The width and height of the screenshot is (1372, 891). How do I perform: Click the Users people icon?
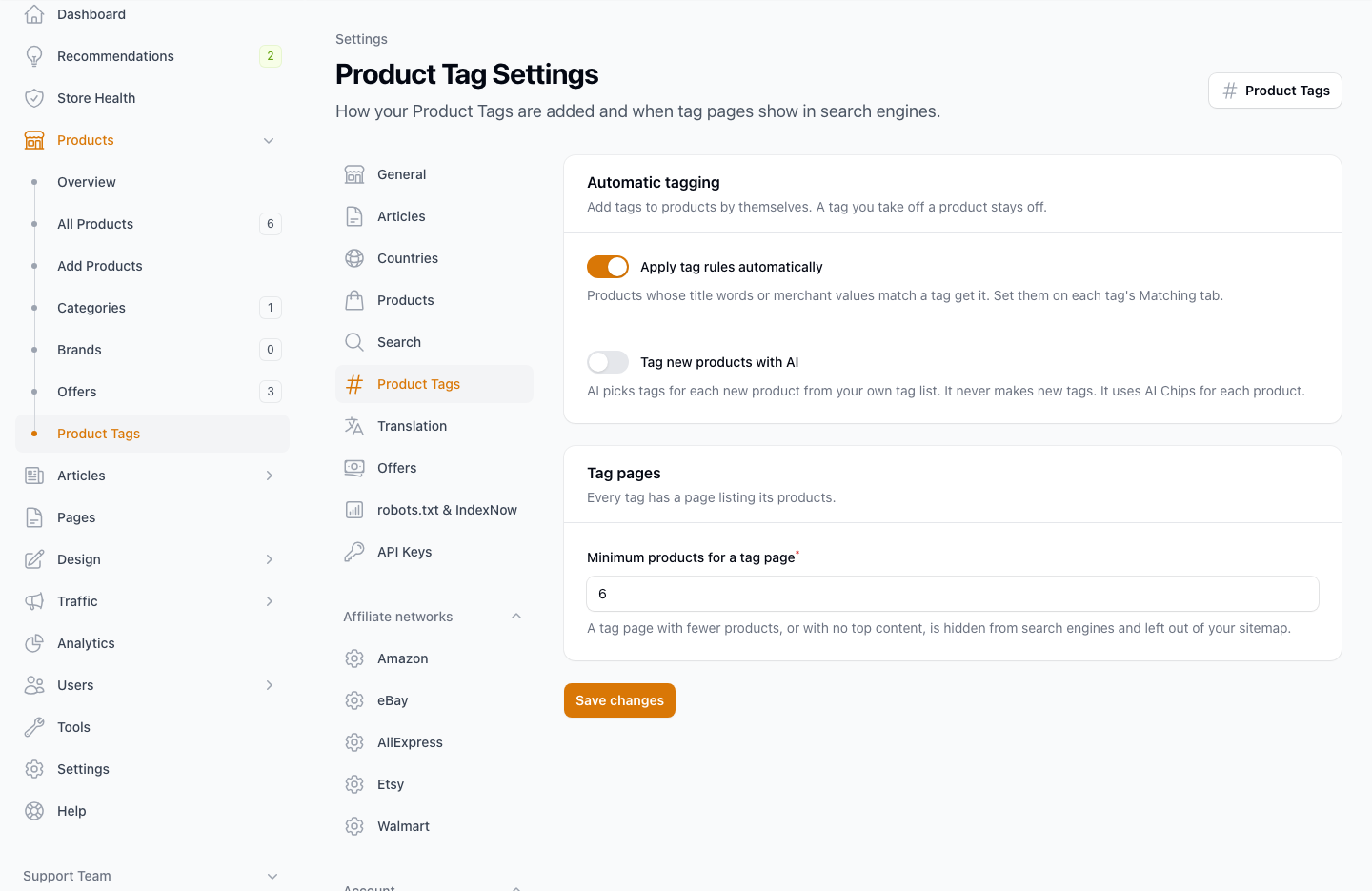coord(34,685)
